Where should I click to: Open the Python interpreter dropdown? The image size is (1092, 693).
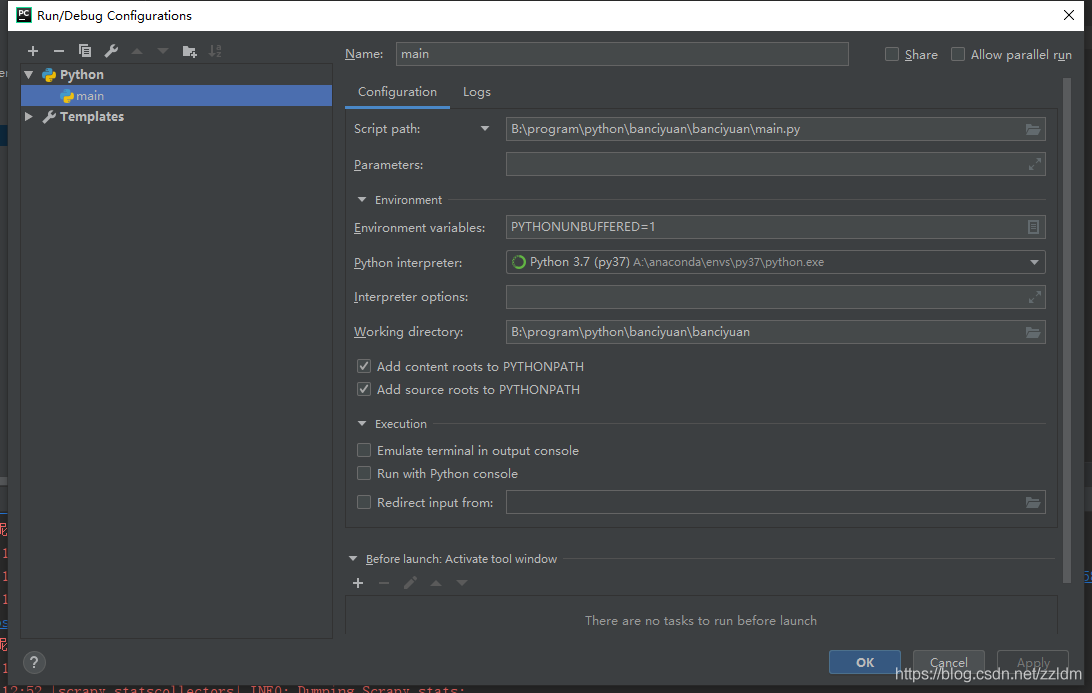pos(1034,263)
